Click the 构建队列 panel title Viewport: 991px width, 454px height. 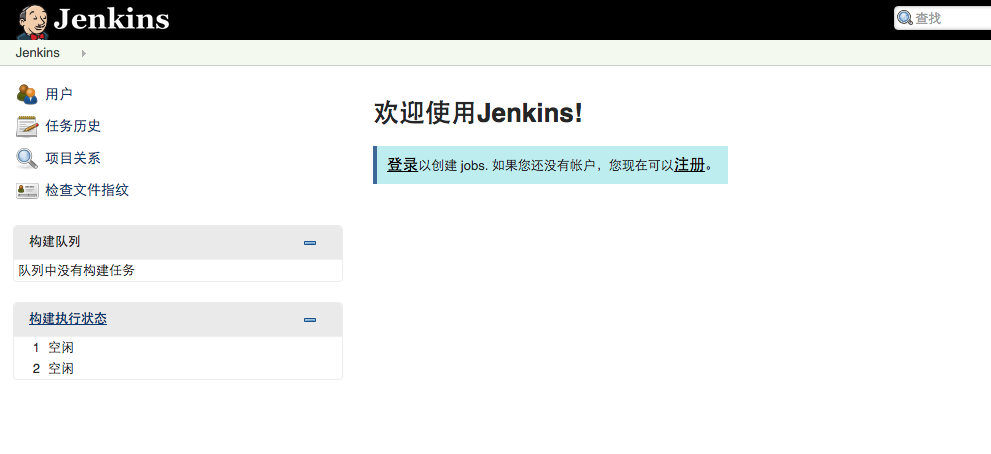click(54, 242)
